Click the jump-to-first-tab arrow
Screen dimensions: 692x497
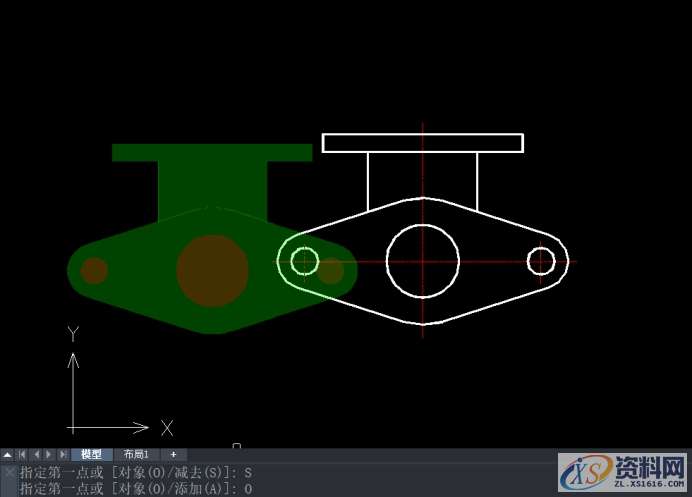[22, 455]
